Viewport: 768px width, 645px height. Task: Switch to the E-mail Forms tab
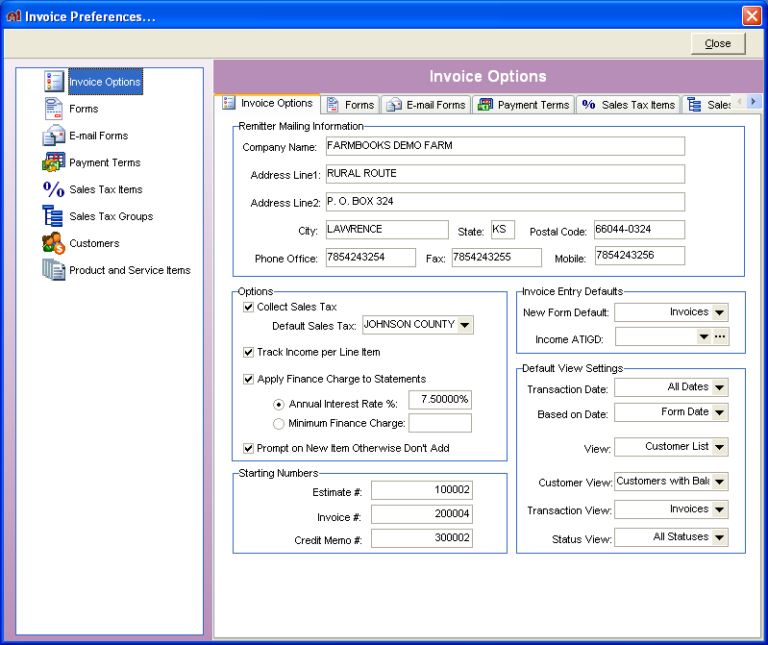[426, 105]
